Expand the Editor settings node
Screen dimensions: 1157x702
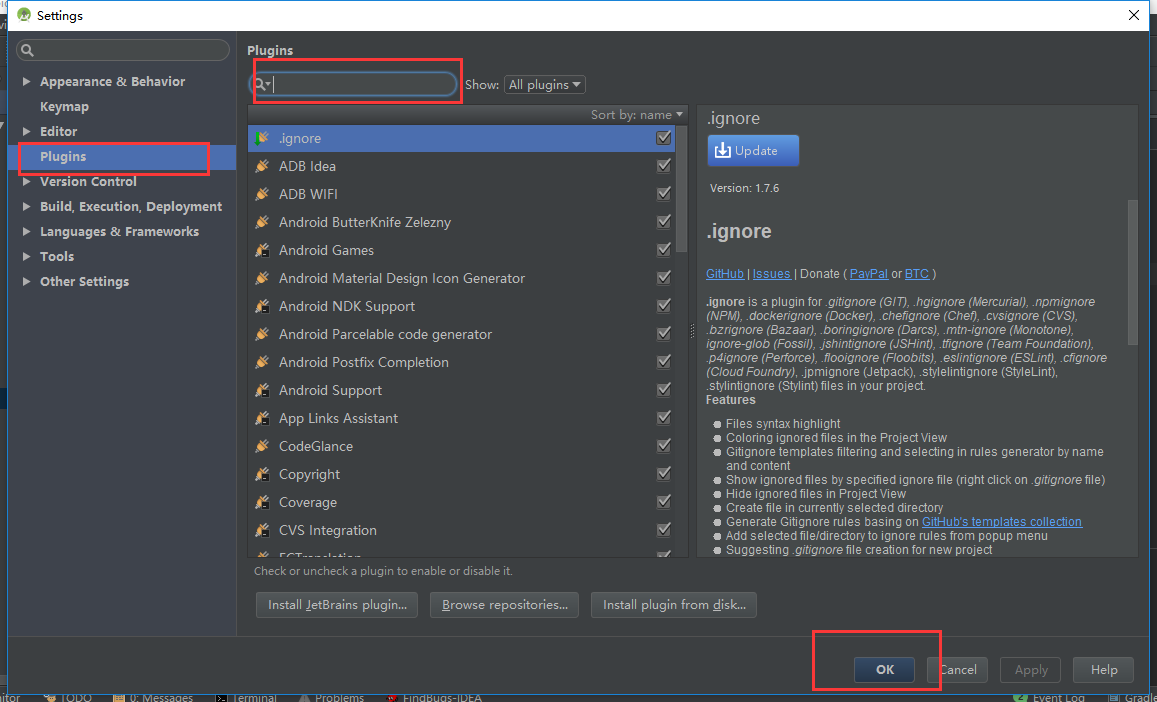(27, 131)
